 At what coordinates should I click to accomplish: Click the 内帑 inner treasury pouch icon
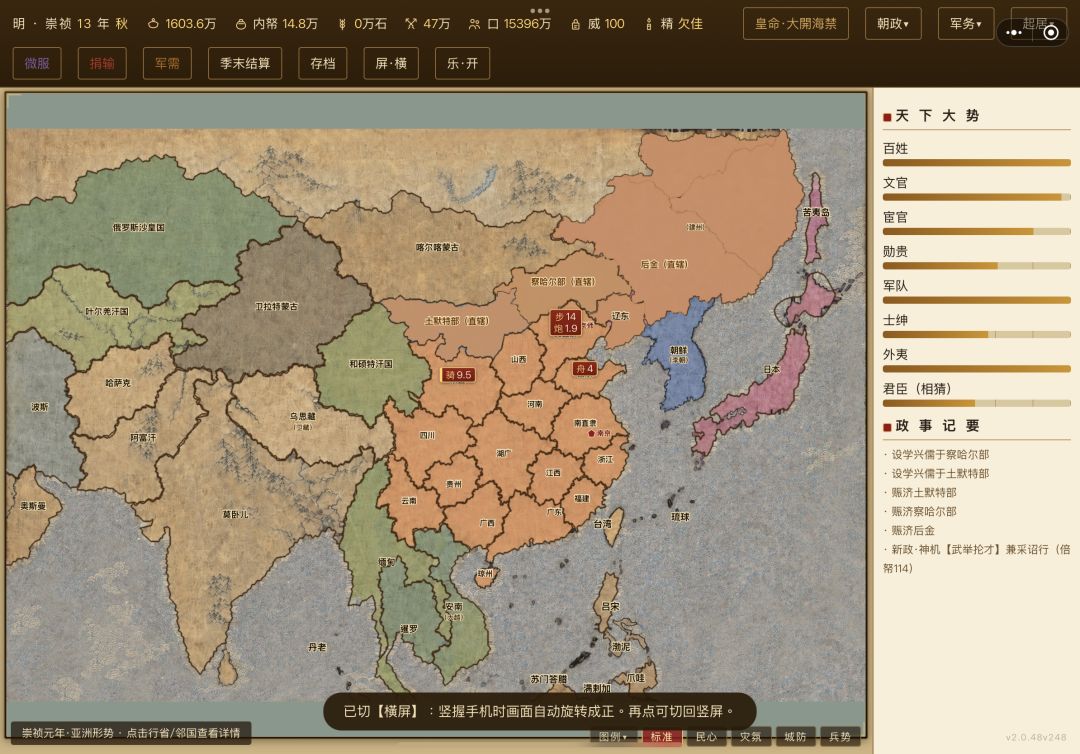pos(240,24)
